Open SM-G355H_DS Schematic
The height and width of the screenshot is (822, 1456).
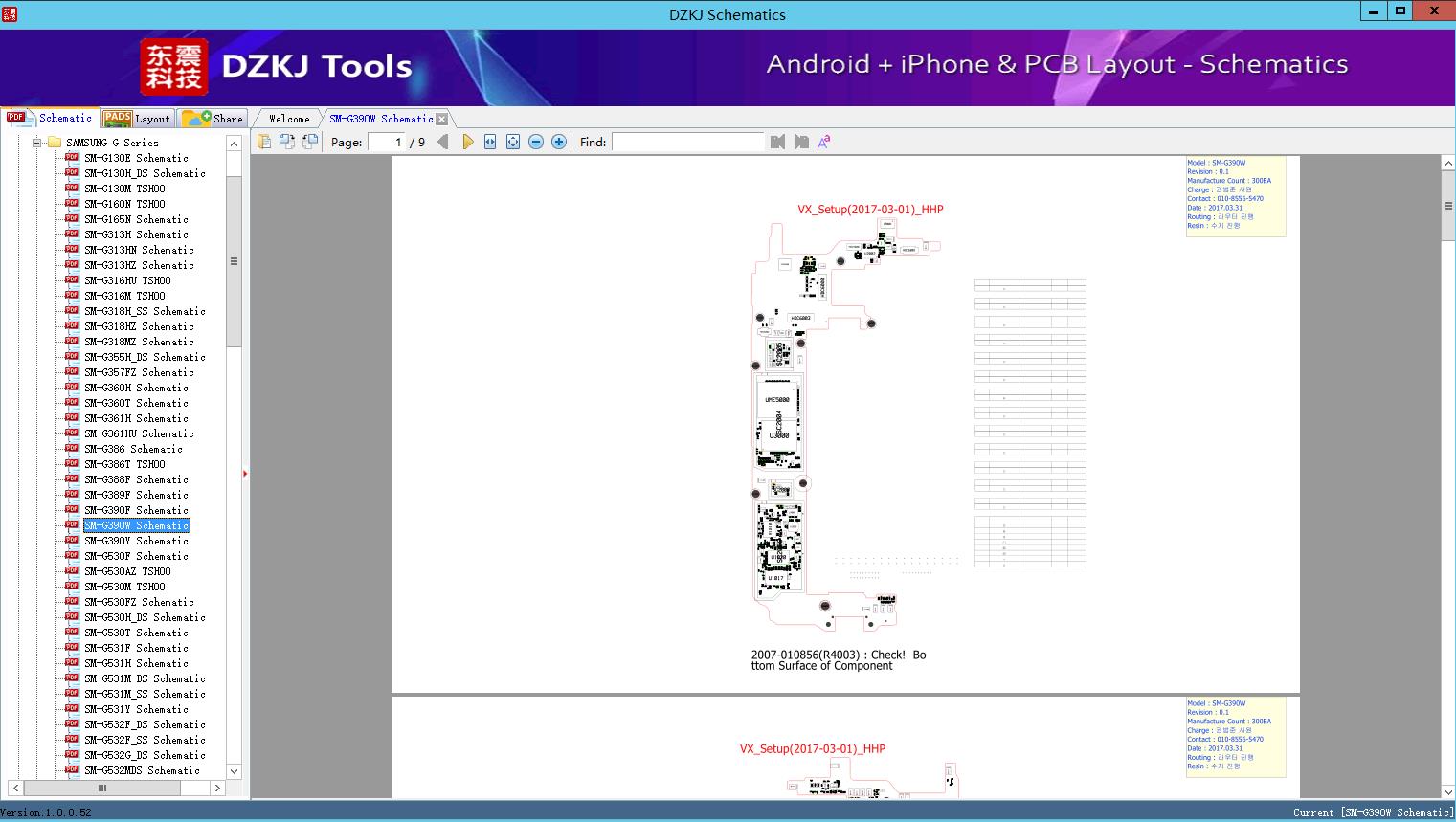tap(145, 357)
